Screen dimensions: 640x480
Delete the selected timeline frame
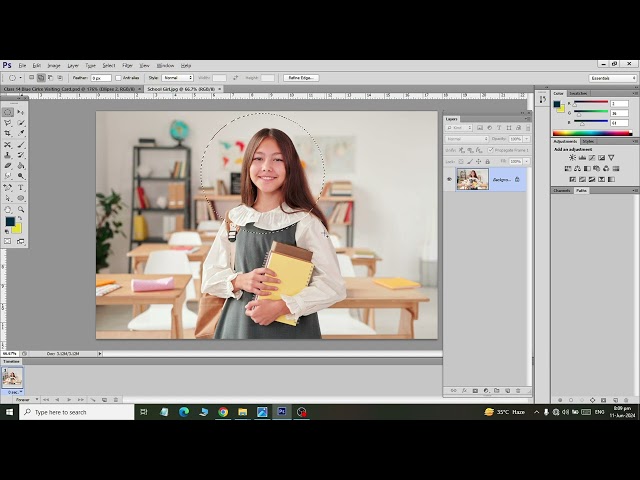click(x=116, y=400)
